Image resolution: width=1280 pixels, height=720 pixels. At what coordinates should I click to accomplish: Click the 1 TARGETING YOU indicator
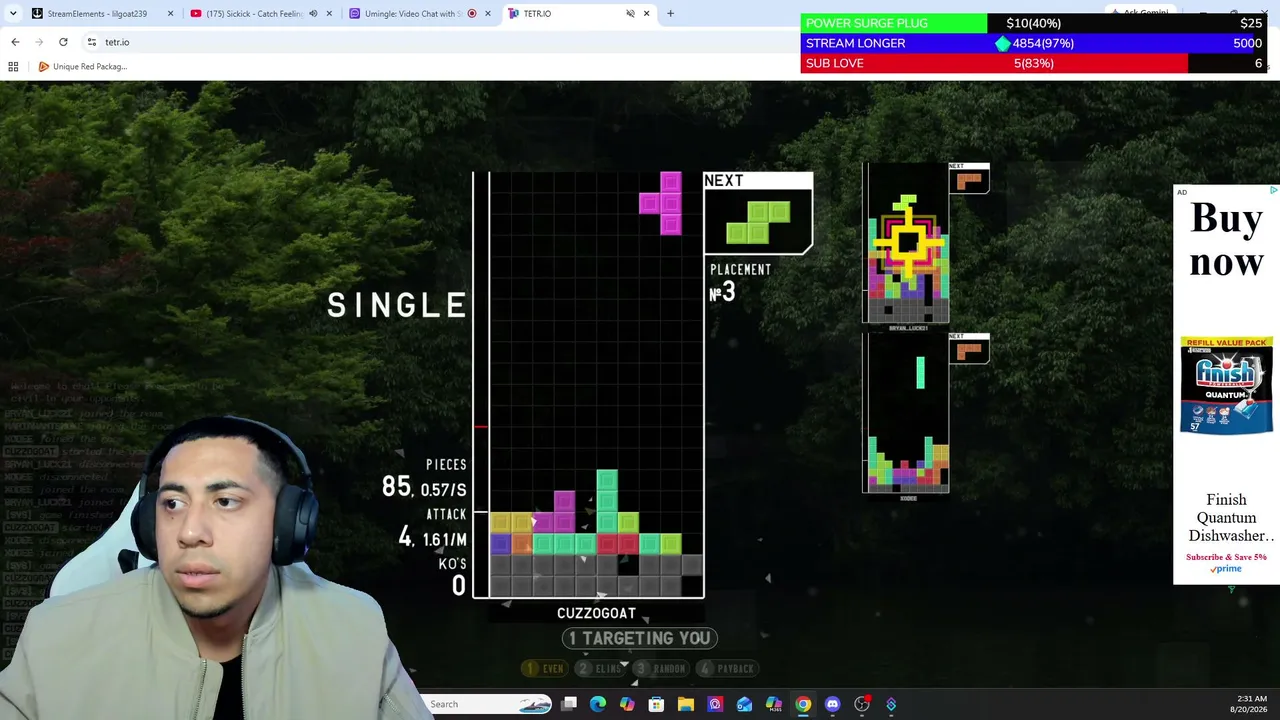click(x=640, y=638)
